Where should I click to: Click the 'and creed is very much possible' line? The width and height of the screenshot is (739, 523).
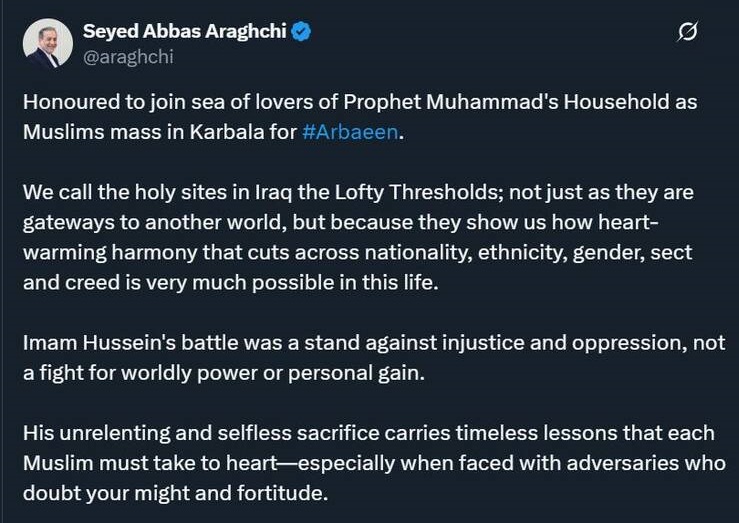[230, 282]
